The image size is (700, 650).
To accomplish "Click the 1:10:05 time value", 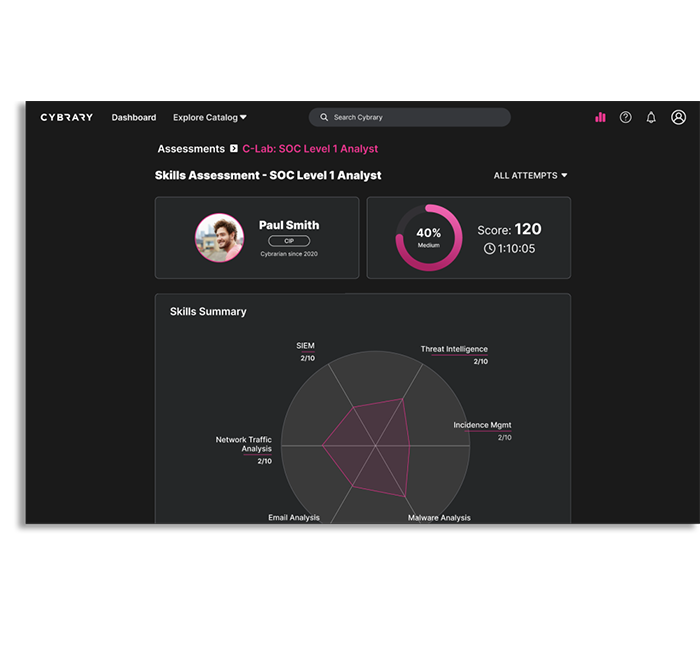I will pyautogui.click(x=516, y=249).
